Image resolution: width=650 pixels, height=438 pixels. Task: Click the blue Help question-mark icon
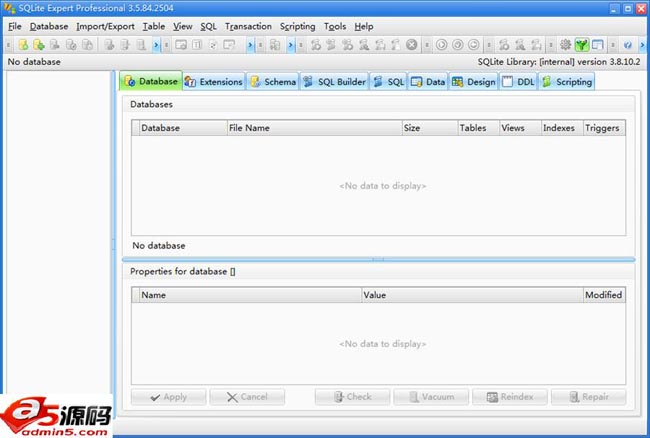pos(628,45)
